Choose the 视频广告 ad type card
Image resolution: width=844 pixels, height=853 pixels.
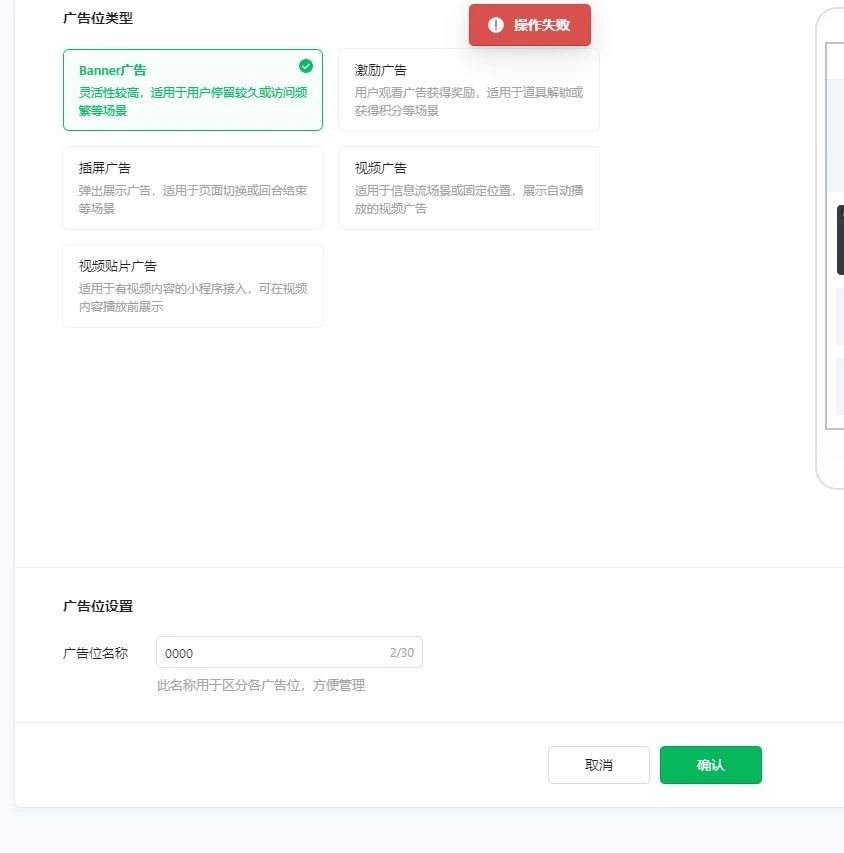point(469,188)
